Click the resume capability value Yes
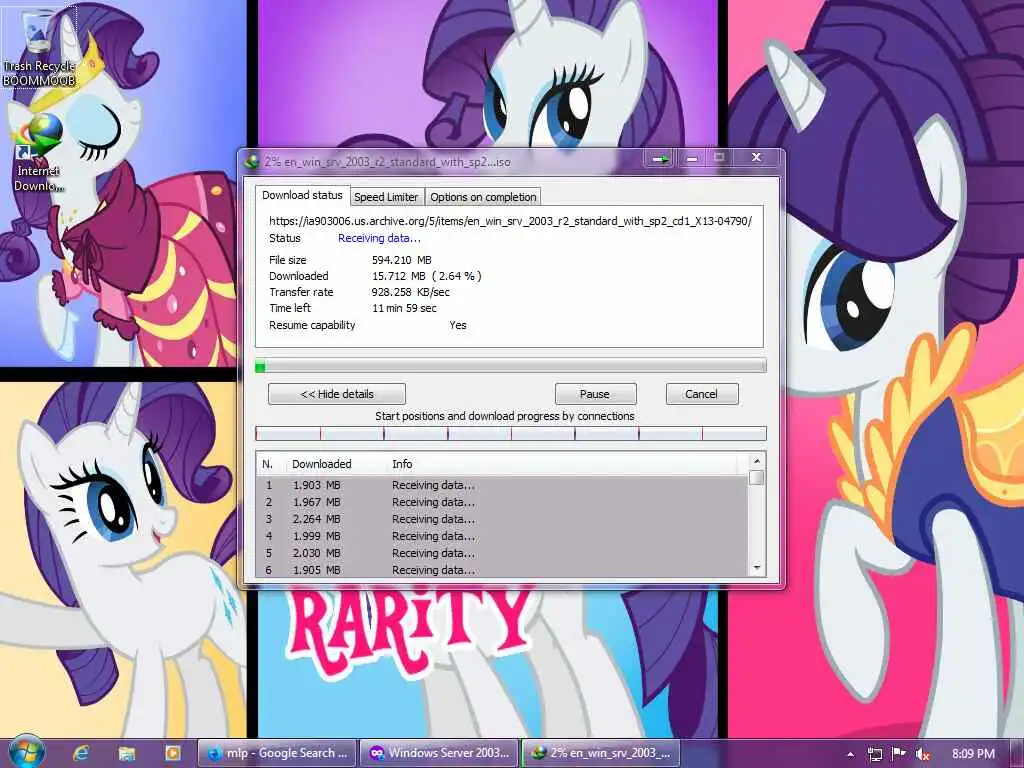The image size is (1024, 768). tap(458, 325)
